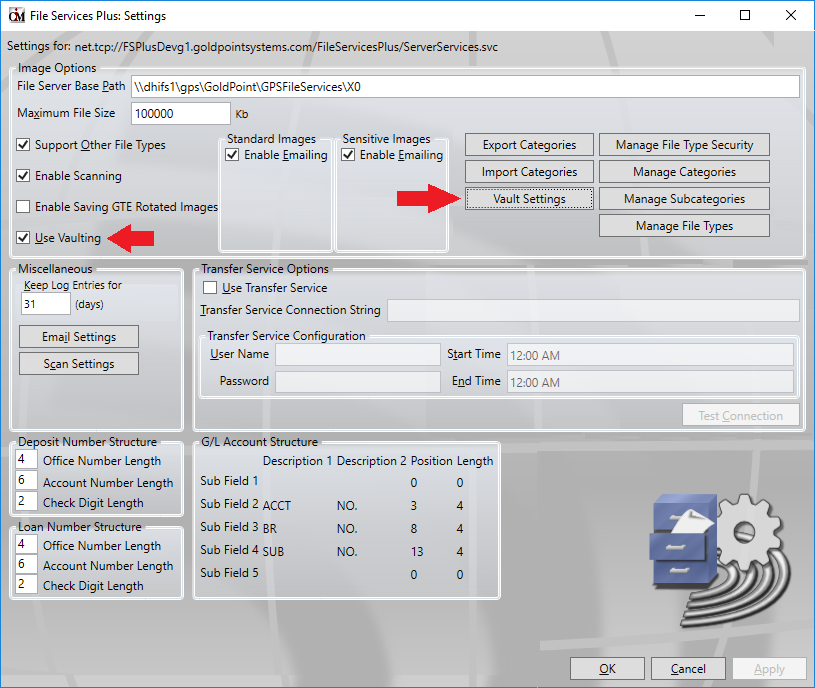Click the file cabinet gear logo
The image size is (815, 688).
tap(720, 560)
